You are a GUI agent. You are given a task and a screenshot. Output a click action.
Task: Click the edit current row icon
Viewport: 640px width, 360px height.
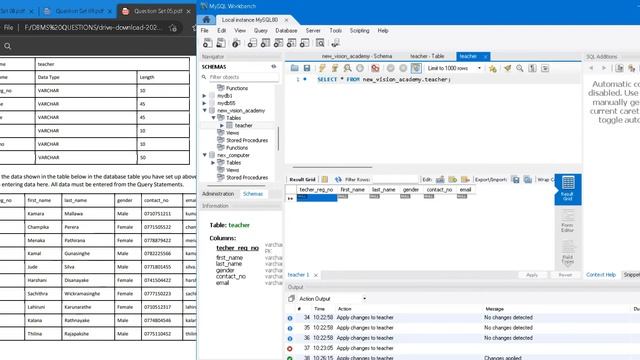tap(440, 180)
